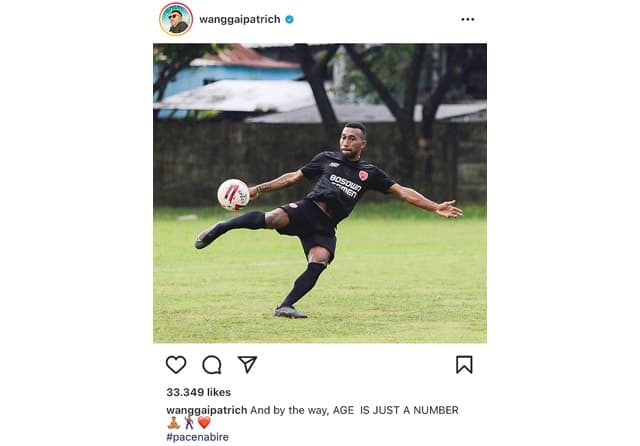640x446 pixels.
Task: Save the post using the bookmark icon
Action: click(464, 364)
